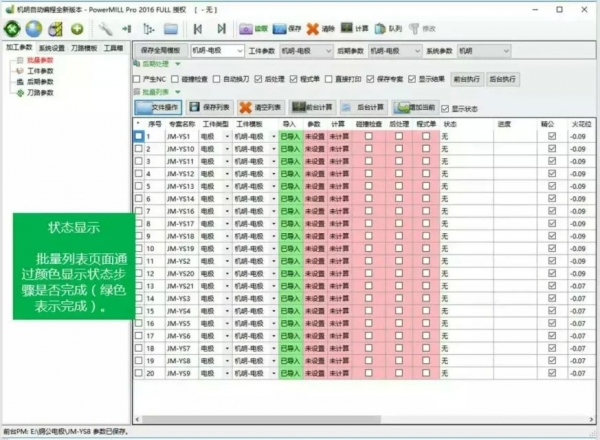Collapse the 后期处理 section arrow
Viewport: 600px width, 440px height.
coord(178,64)
